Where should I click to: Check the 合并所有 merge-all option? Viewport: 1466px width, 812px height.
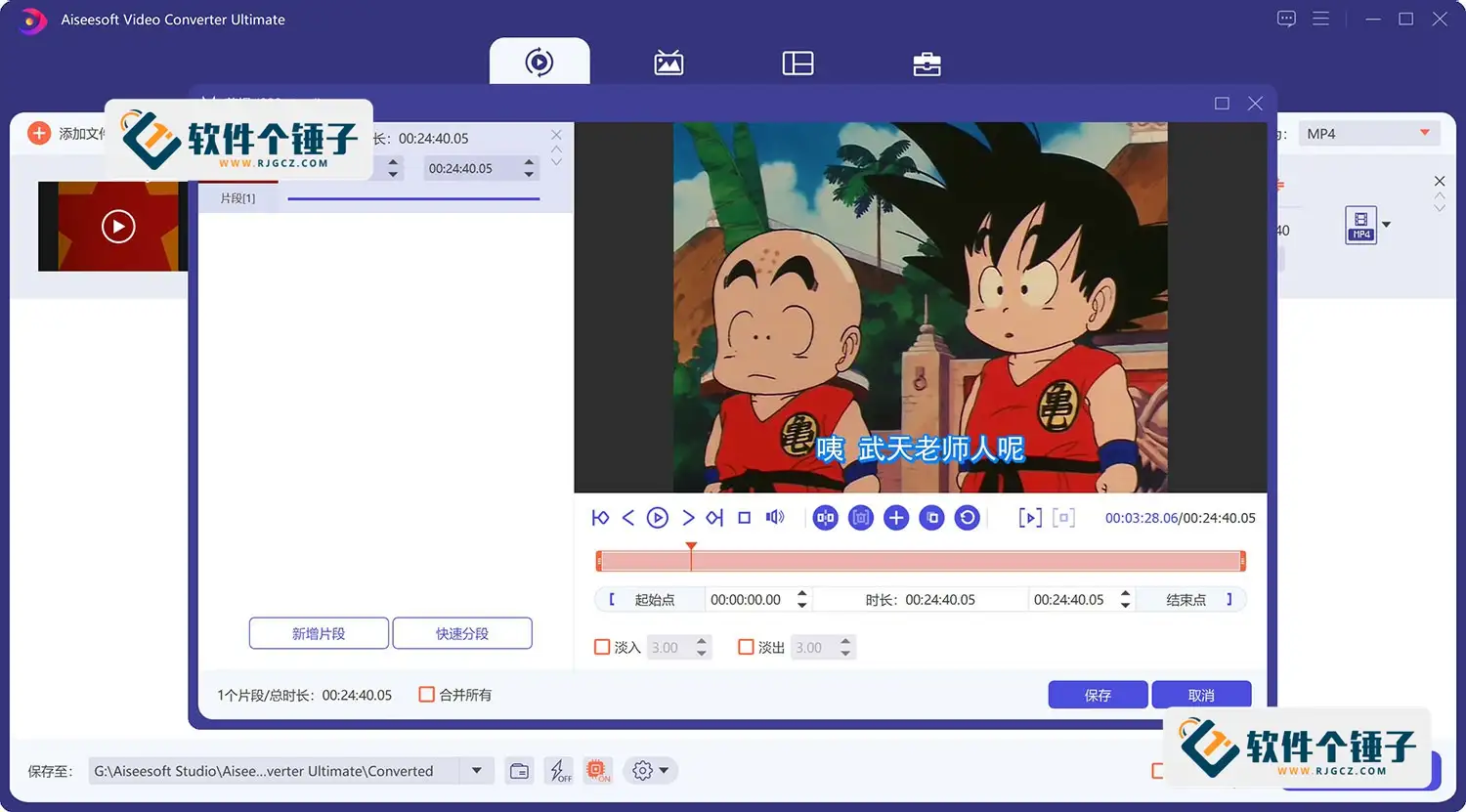(x=427, y=694)
